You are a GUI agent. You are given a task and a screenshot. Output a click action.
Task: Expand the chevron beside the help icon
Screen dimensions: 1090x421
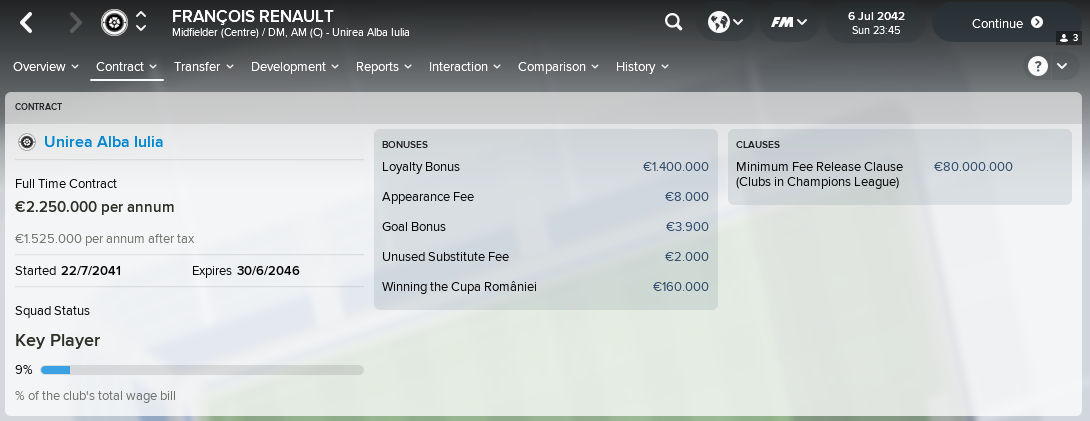click(x=1062, y=66)
